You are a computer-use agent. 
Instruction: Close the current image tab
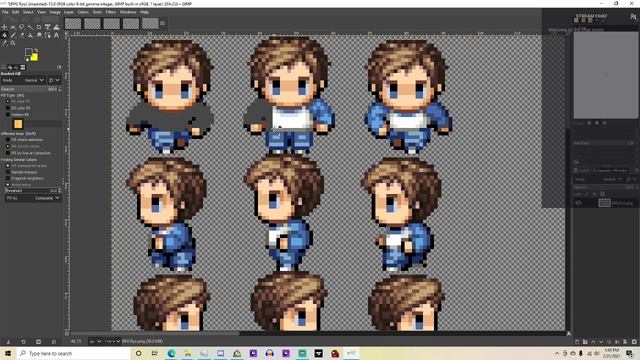(x=162, y=23)
